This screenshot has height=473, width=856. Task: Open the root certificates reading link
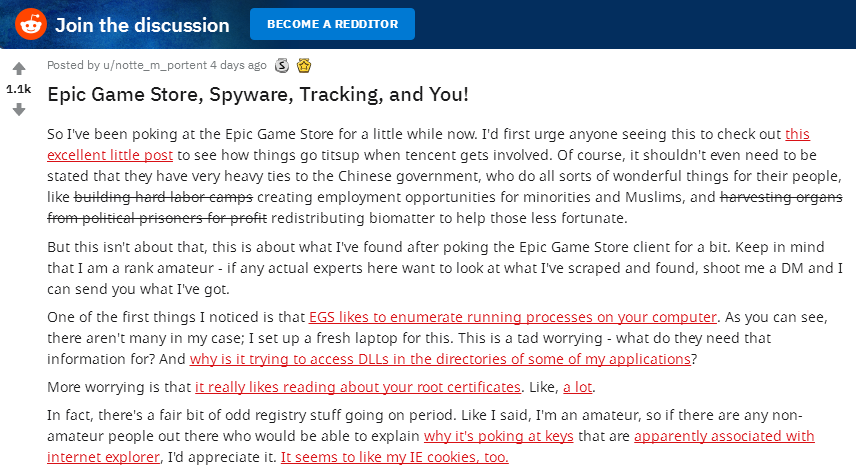point(358,387)
